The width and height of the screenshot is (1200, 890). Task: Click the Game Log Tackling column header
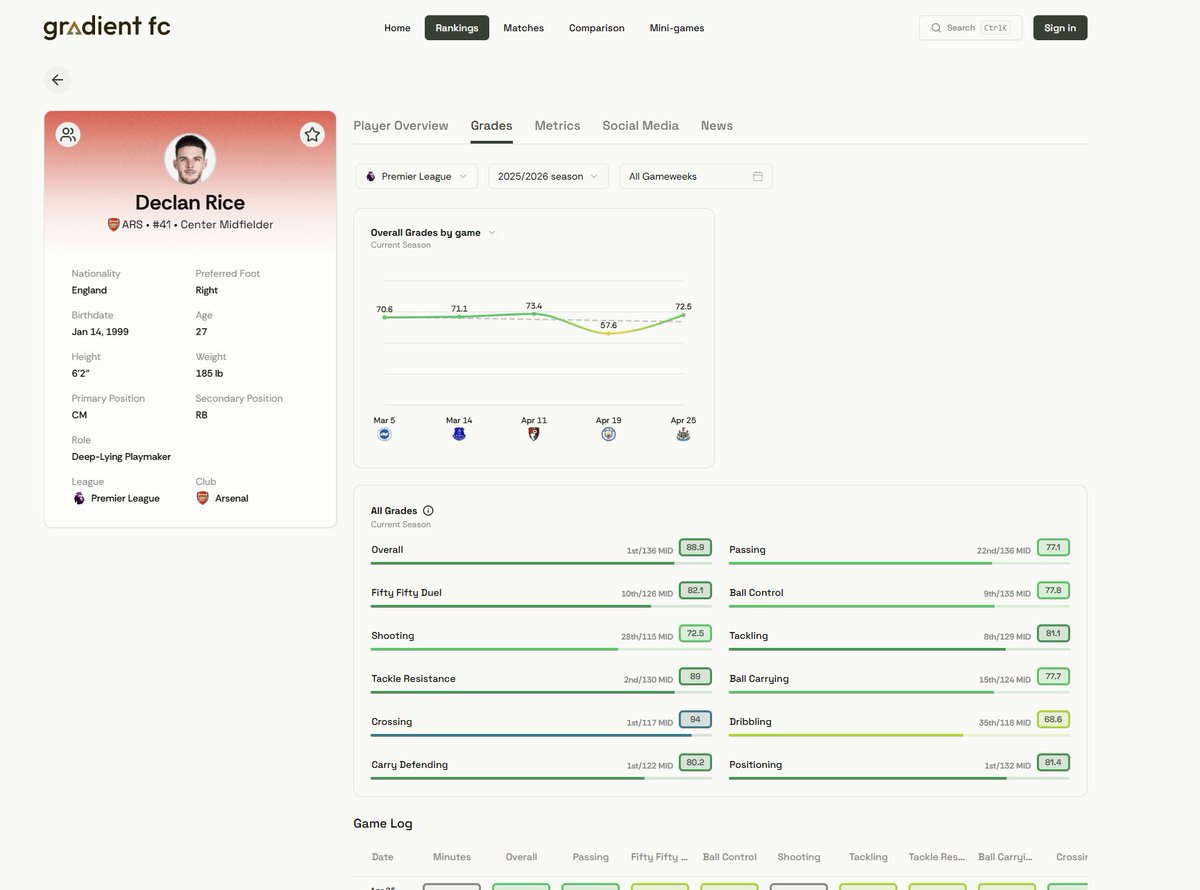coord(868,857)
